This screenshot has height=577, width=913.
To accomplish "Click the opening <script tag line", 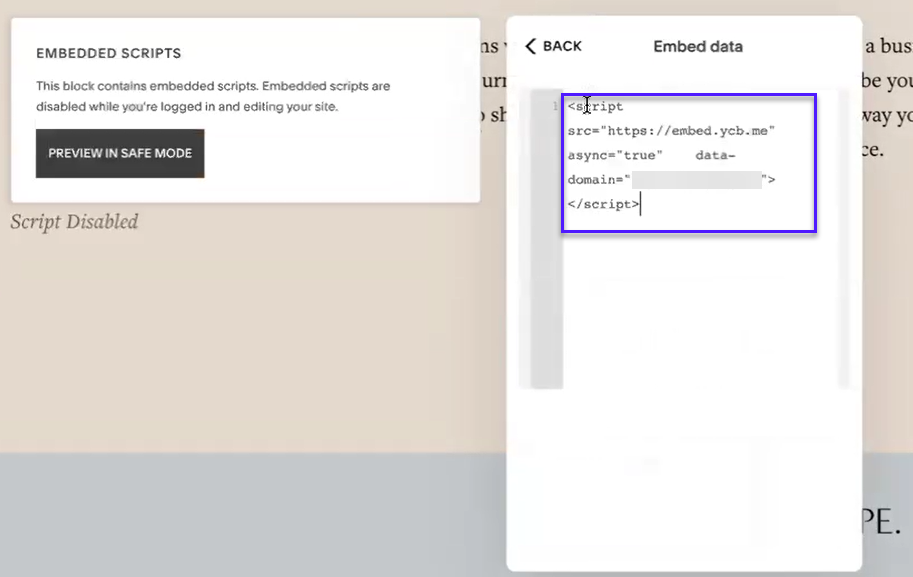I will [x=595, y=107].
